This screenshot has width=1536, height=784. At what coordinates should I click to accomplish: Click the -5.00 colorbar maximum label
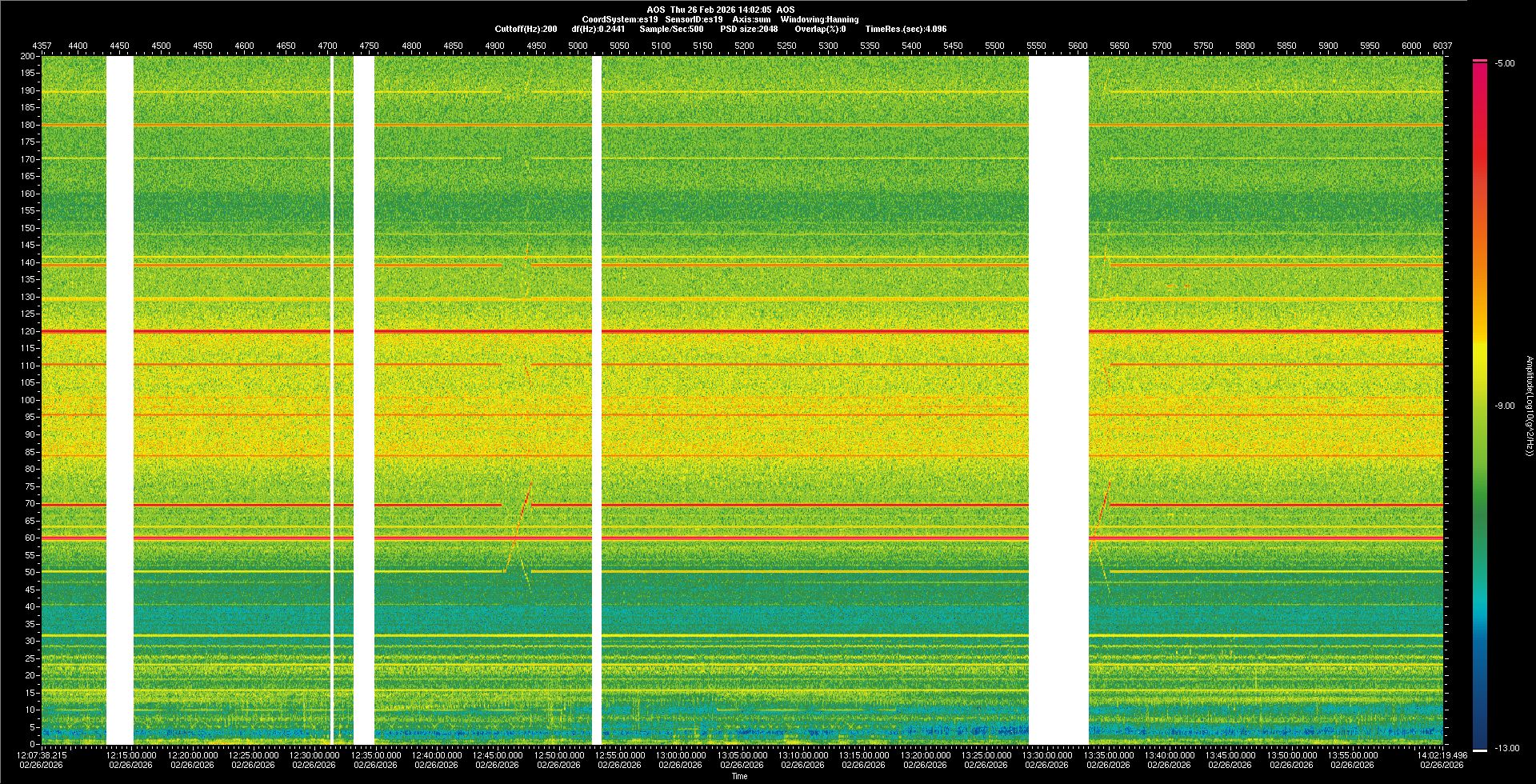point(1504,63)
